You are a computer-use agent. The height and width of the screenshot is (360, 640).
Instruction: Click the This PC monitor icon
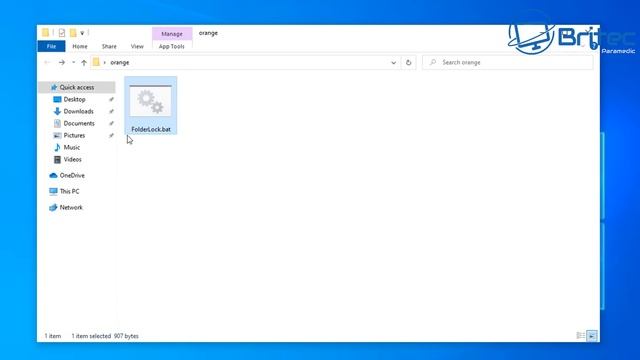[53, 191]
